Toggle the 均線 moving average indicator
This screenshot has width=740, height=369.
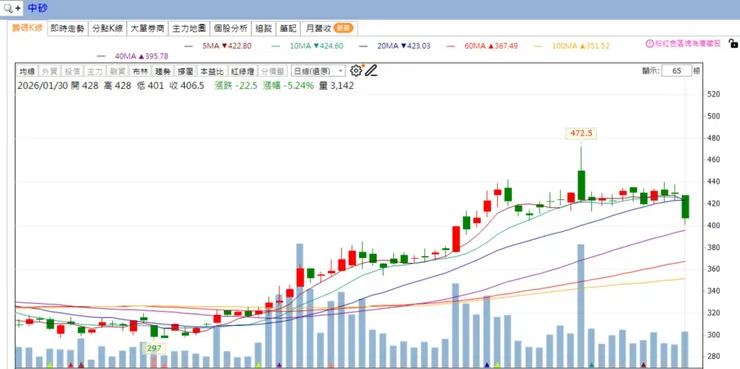[27, 72]
